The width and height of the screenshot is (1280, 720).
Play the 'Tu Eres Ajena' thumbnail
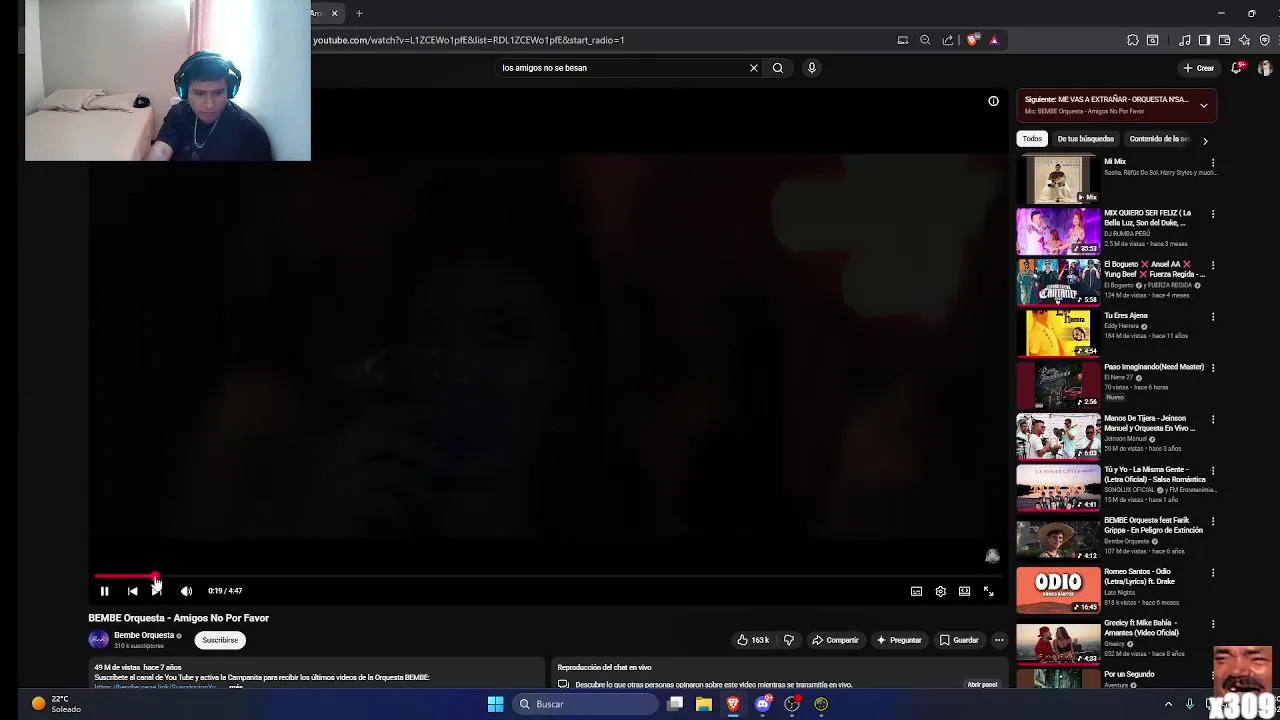tap(1058, 333)
